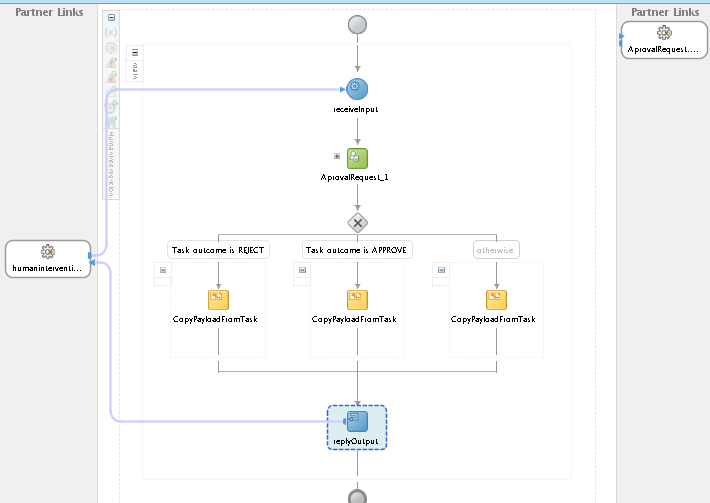Click the vertical 'main' scope label
This screenshot has width=710, height=503.
135,71
